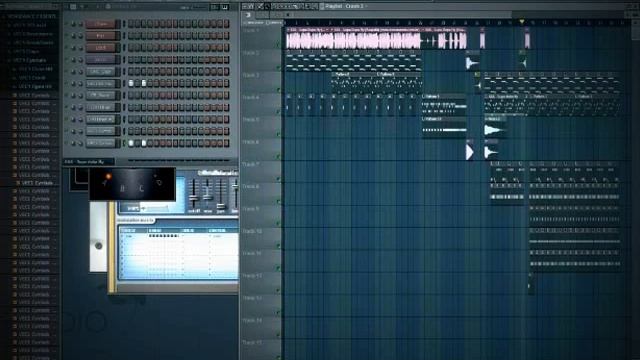
Task: Click the yellow playhead marker on playlist ruler
Action: tap(521, 22)
